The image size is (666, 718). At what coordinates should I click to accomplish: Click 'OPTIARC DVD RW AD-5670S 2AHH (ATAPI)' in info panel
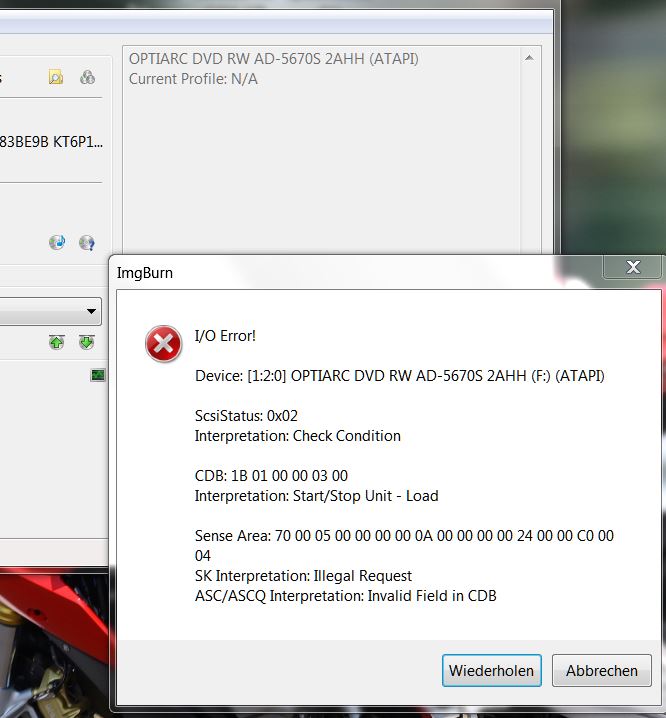point(273,59)
